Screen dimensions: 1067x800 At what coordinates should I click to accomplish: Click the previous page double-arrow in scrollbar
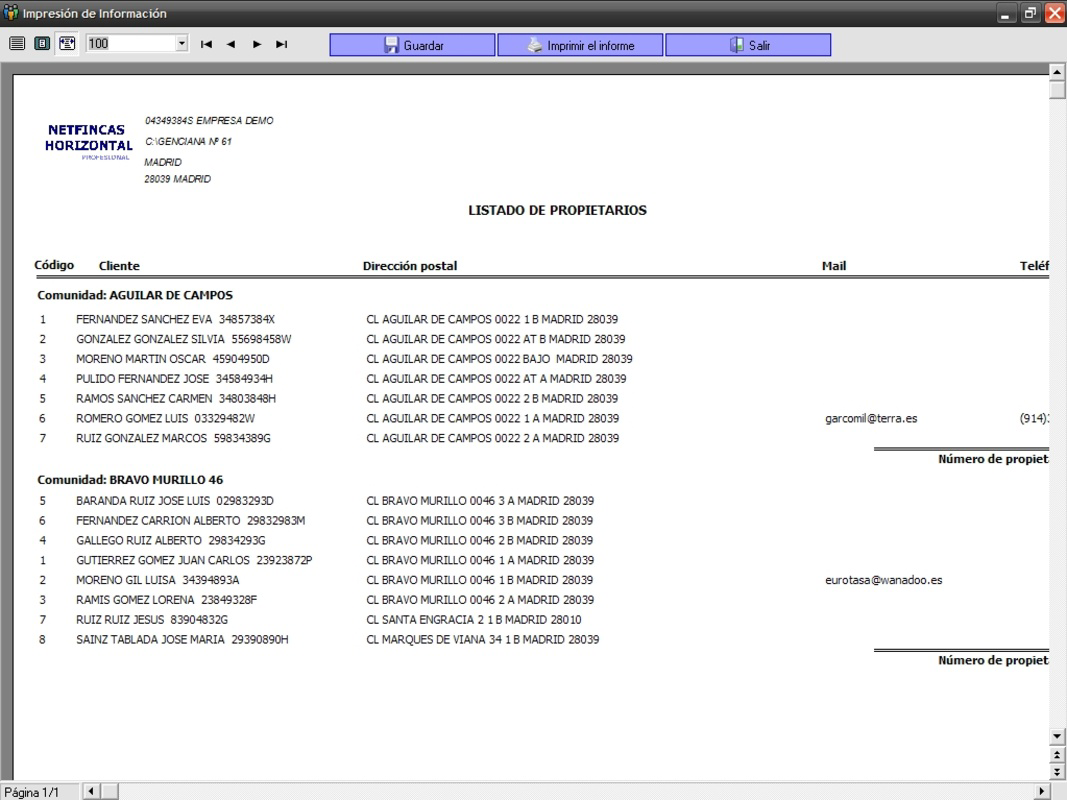point(1057,755)
